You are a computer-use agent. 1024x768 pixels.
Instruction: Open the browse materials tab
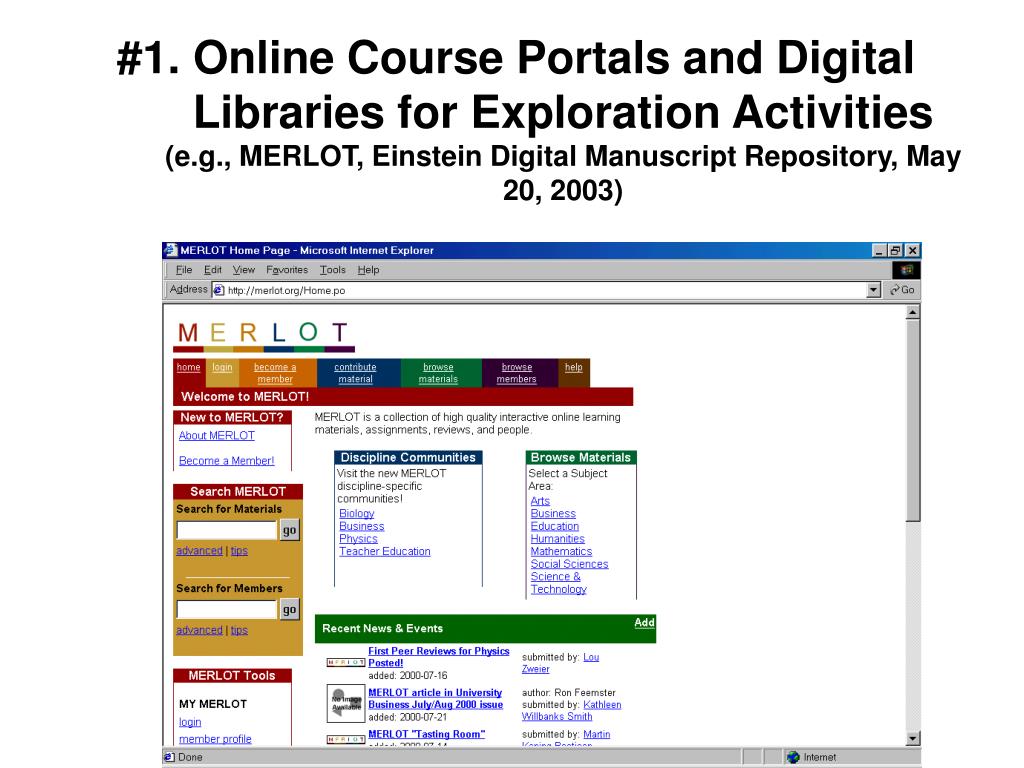pyautogui.click(x=438, y=373)
